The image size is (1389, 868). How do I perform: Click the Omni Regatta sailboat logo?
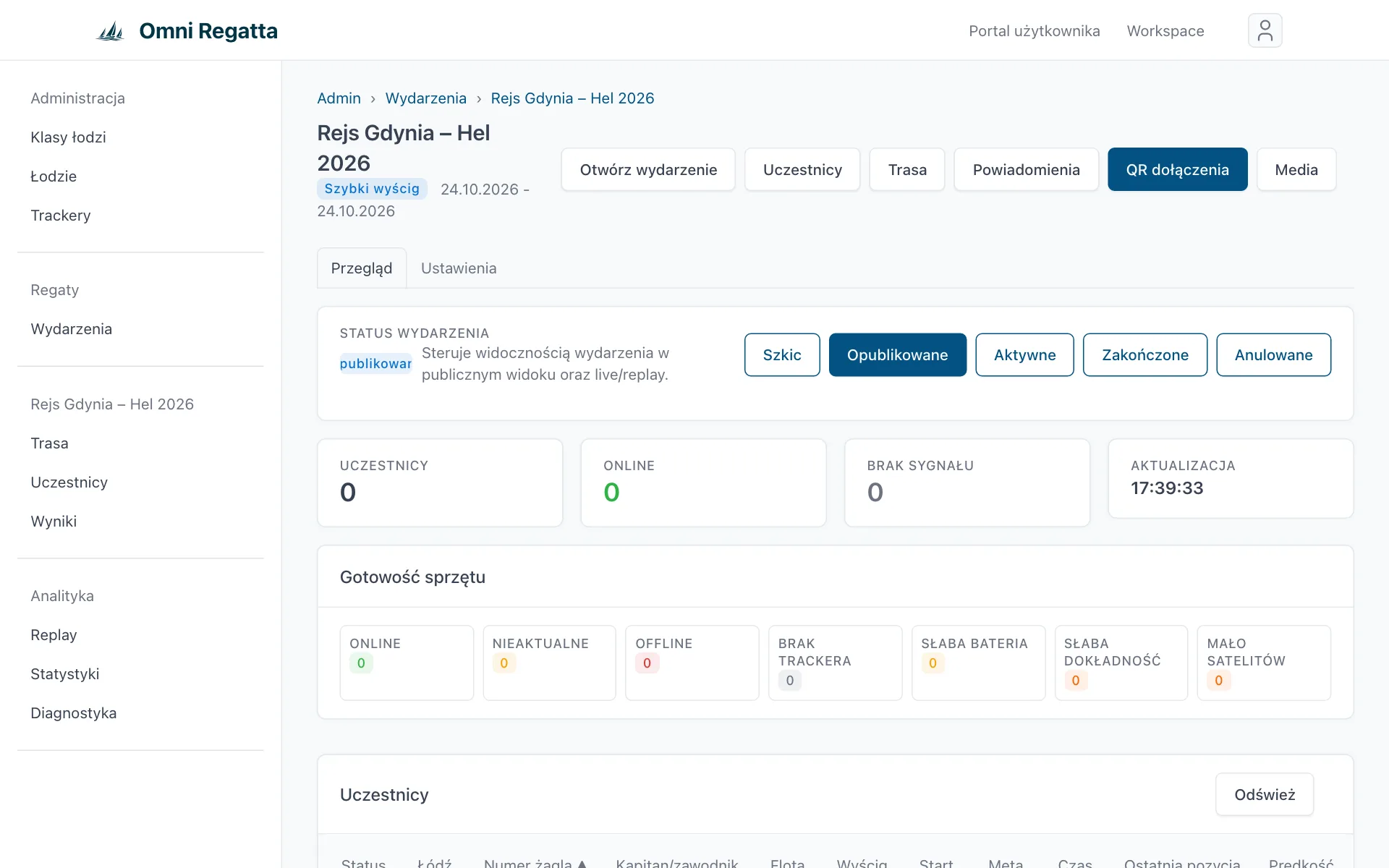click(x=111, y=31)
